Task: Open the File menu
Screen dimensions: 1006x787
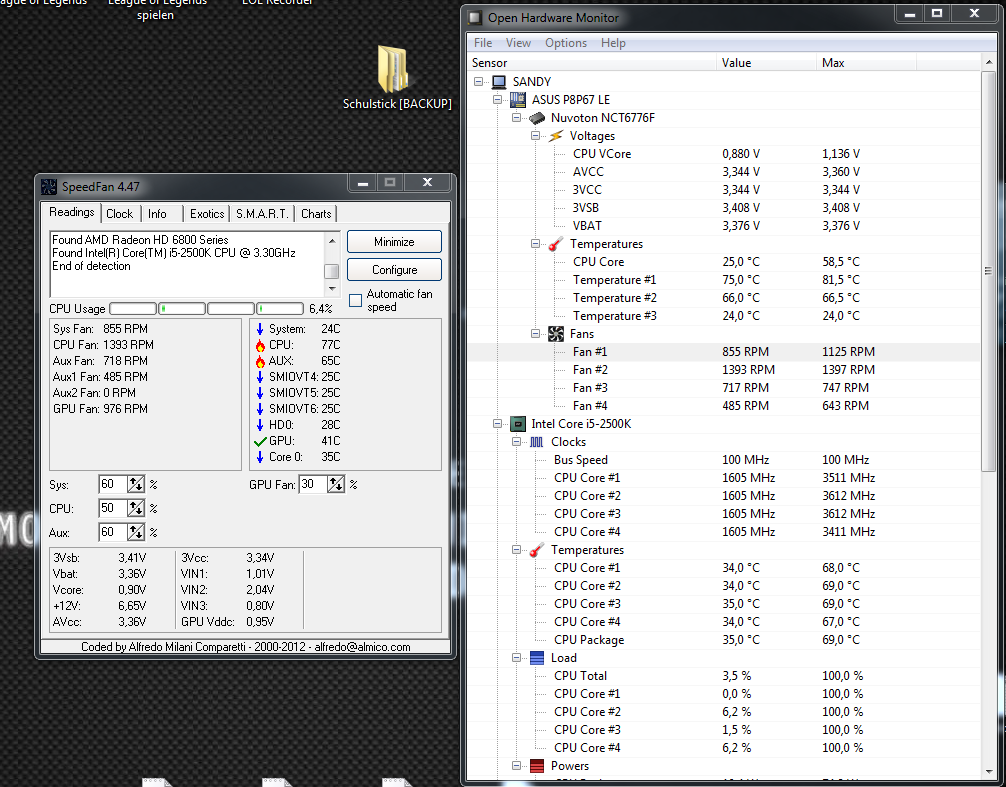Action: point(483,43)
